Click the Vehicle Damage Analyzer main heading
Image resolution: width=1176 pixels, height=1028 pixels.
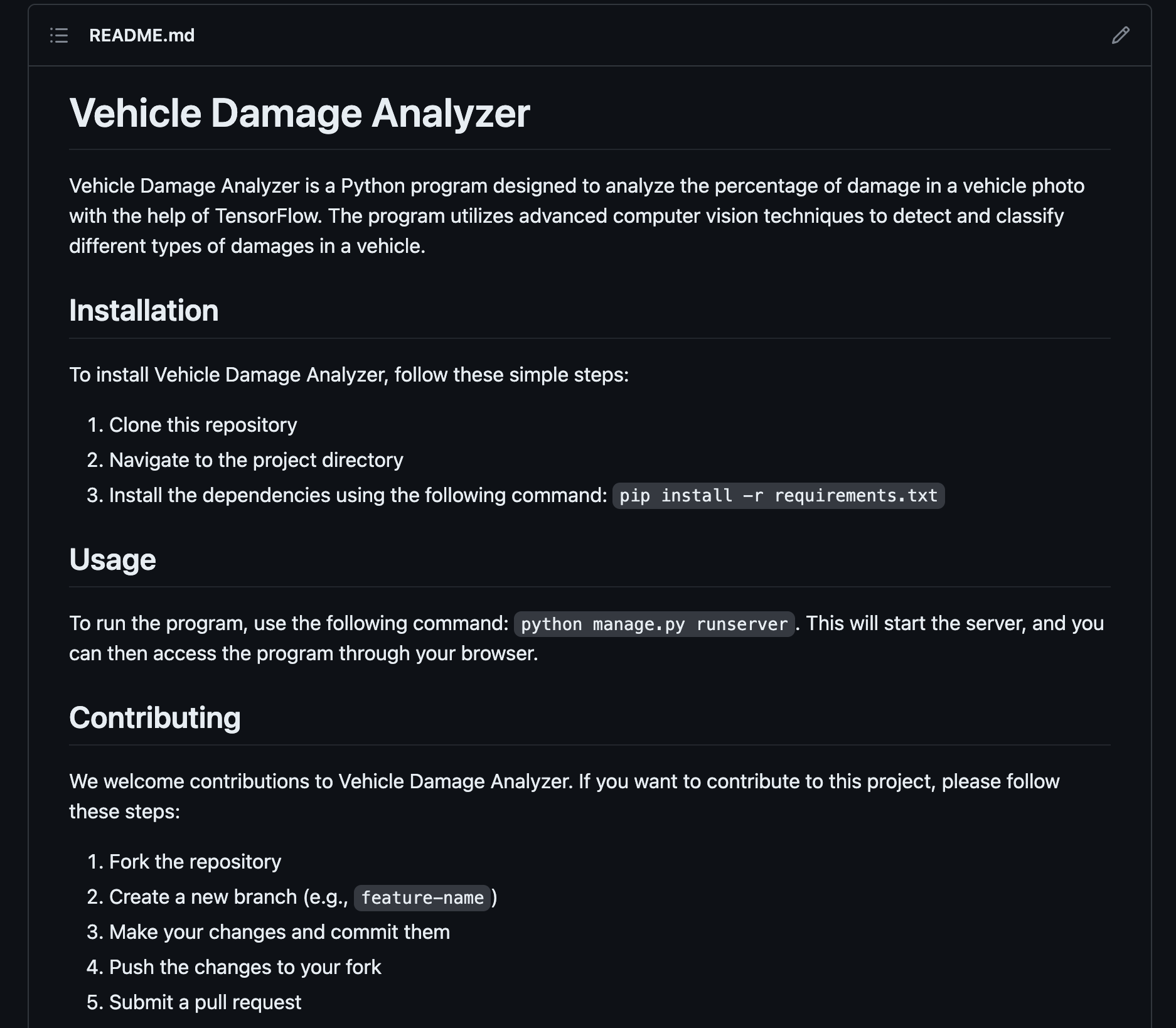299,113
